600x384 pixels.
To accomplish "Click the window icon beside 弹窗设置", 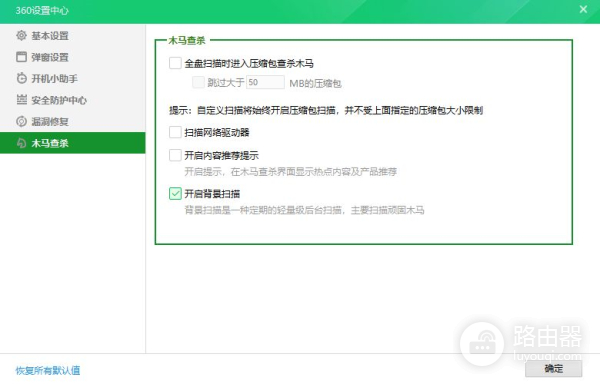I will [x=21, y=57].
